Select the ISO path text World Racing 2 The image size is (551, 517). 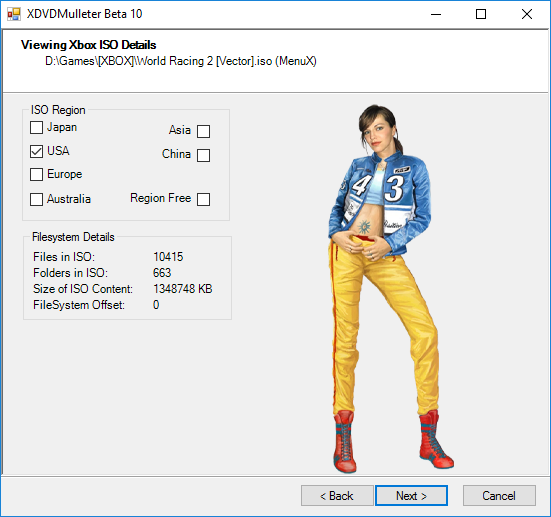174,61
